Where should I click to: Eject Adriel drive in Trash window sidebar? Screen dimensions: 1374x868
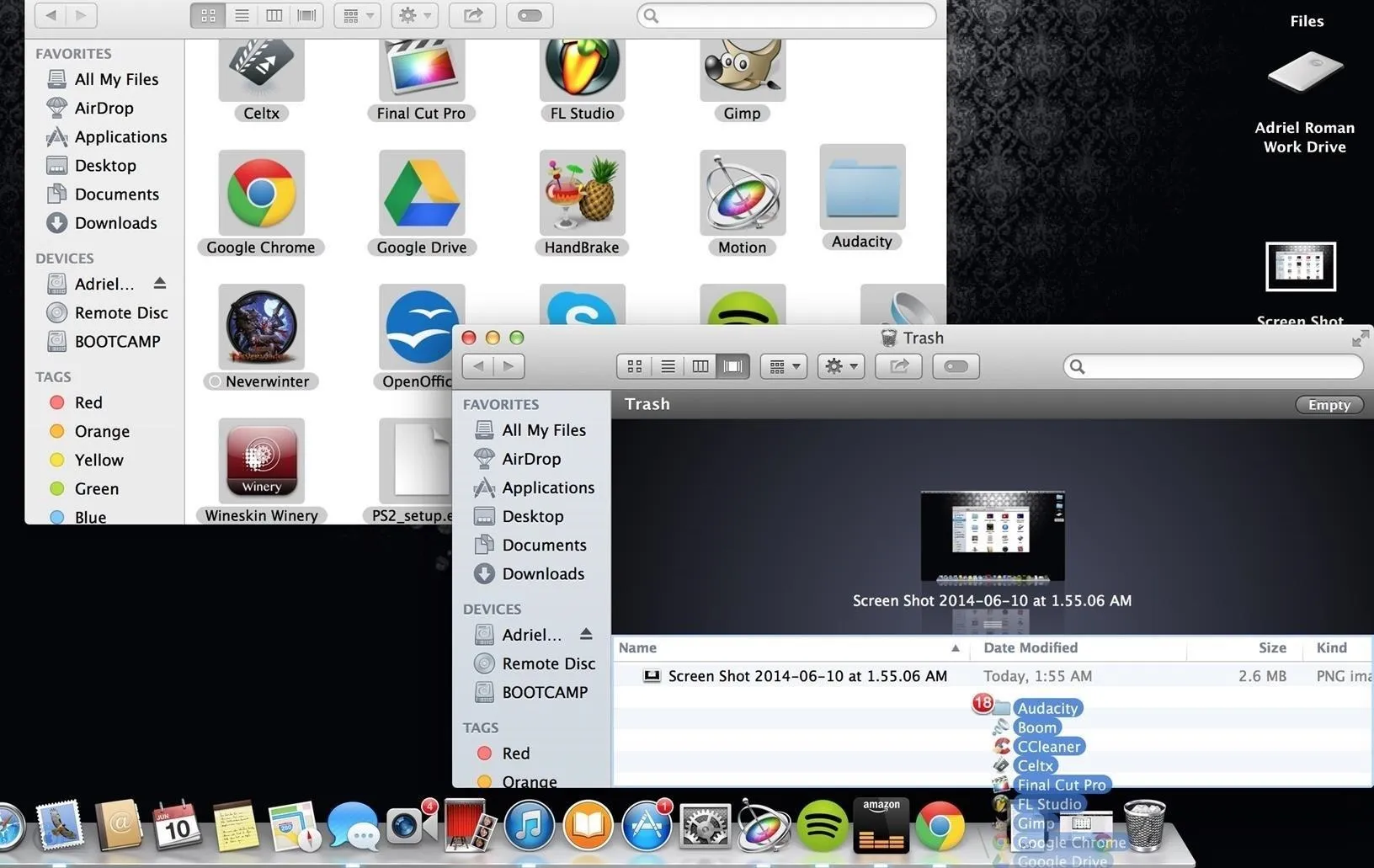click(x=586, y=634)
